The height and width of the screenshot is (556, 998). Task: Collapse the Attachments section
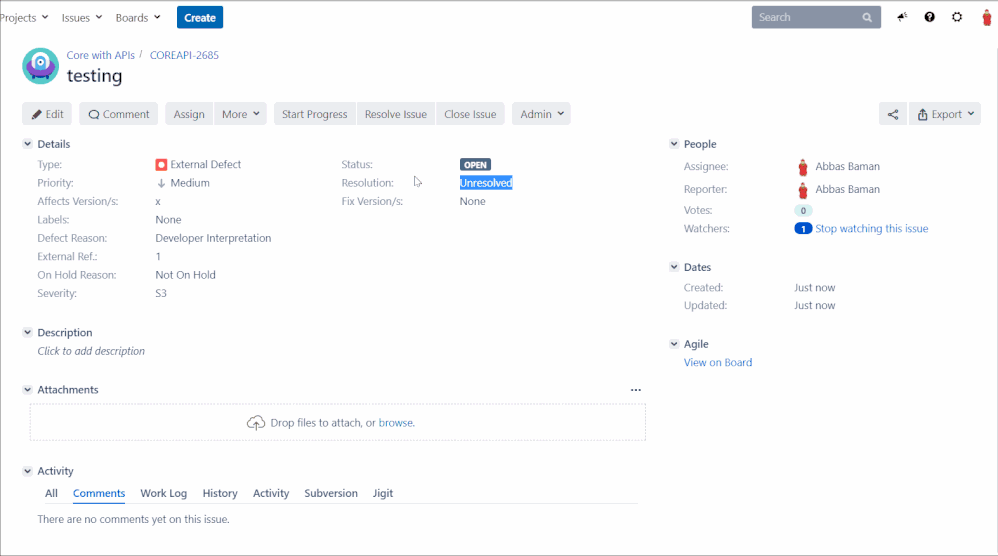[27, 389]
